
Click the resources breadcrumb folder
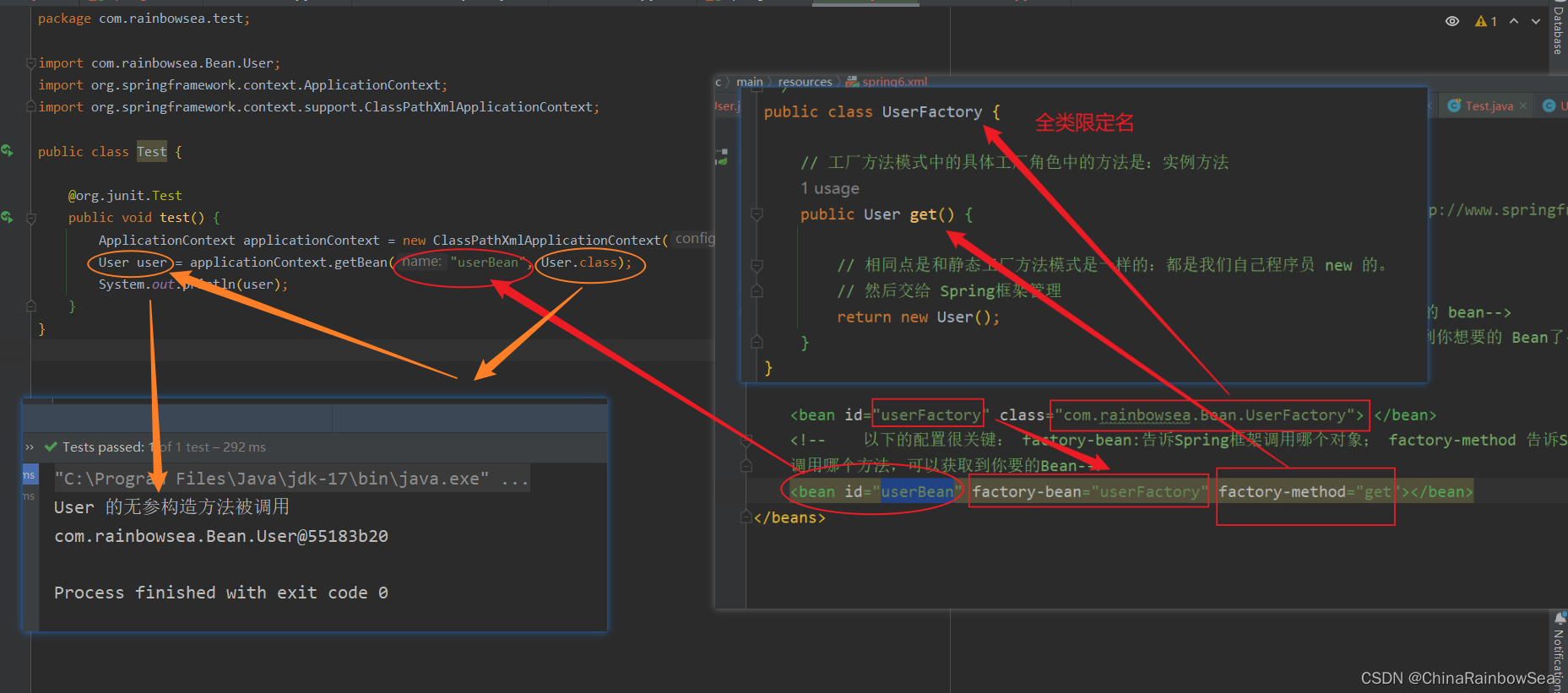tap(805, 82)
